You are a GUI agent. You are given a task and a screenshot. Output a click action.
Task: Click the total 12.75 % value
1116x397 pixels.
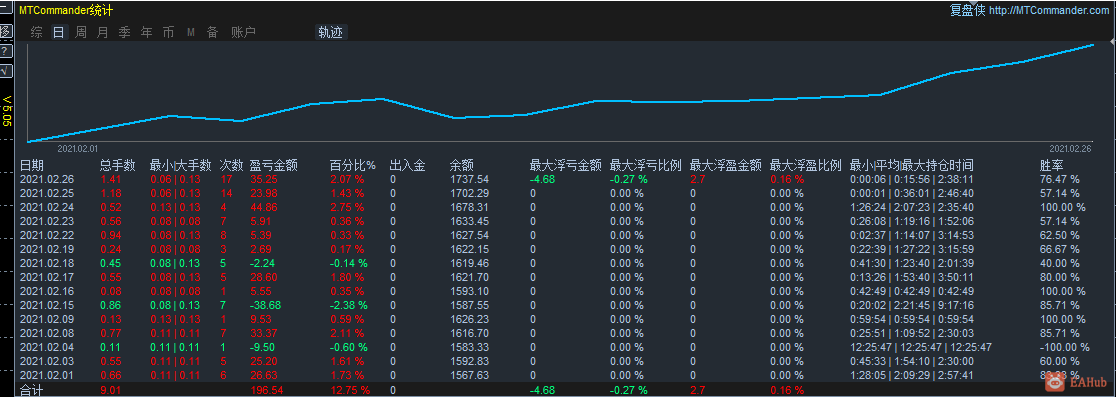pyautogui.click(x=350, y=390)
